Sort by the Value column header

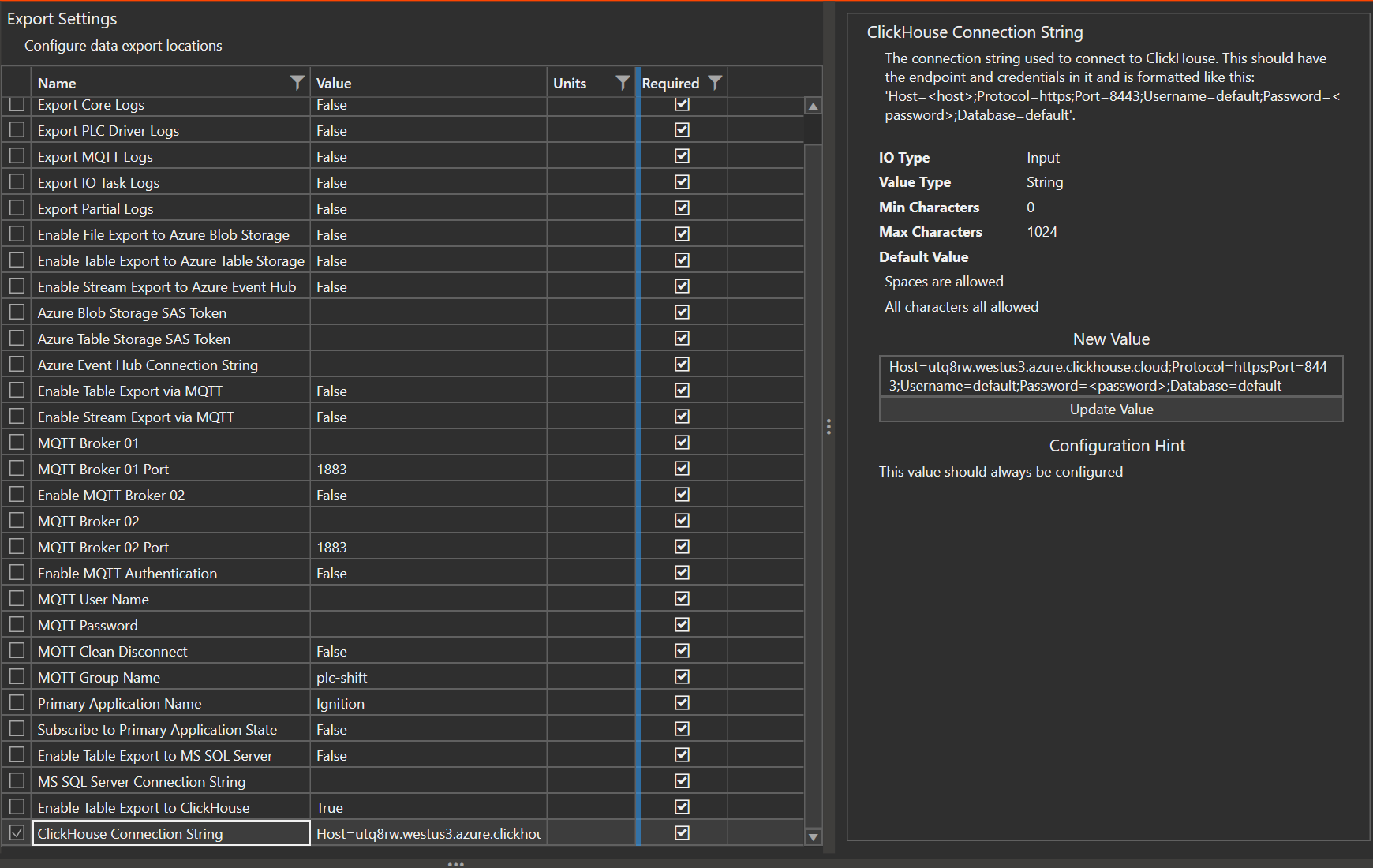[x=334, y=83]
